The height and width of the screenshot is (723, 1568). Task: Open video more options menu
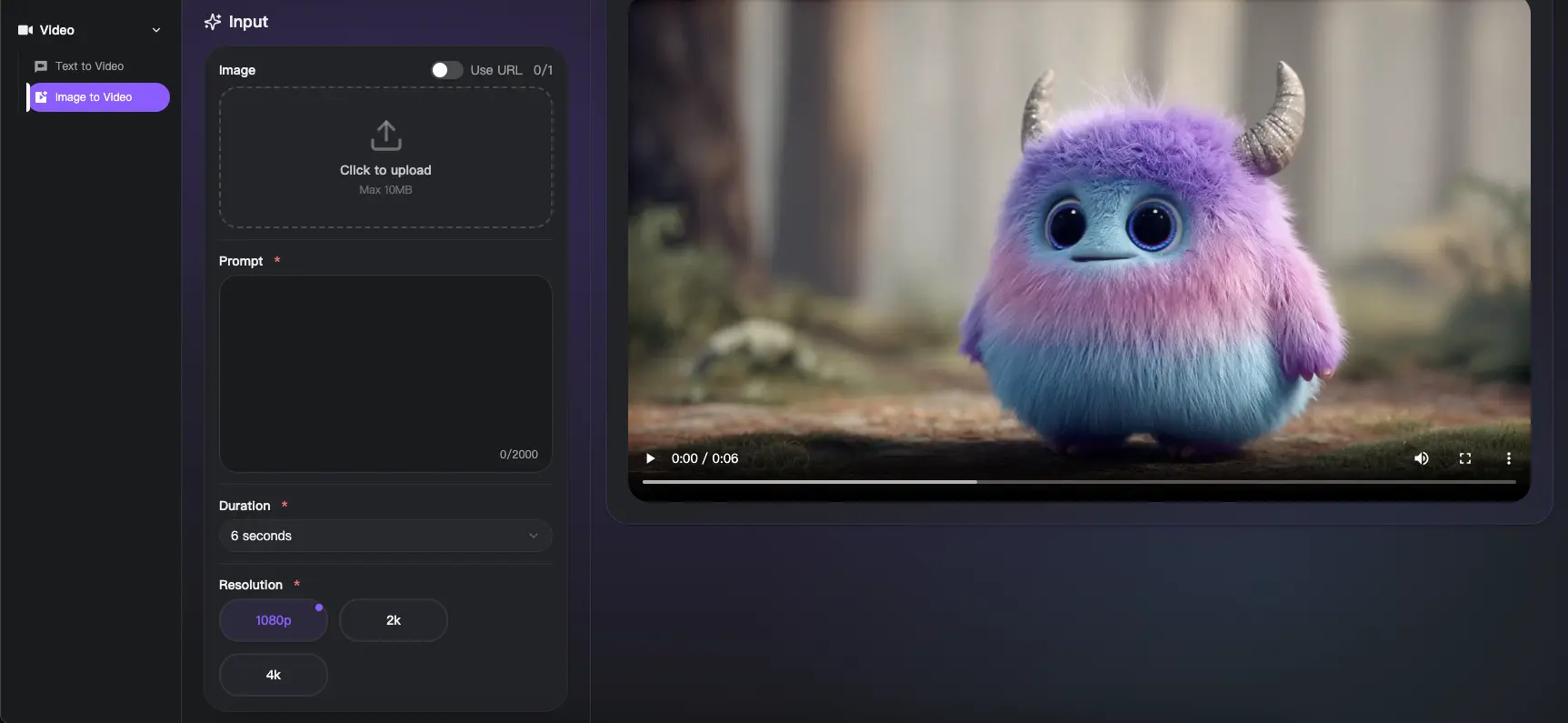click(1508, 458)
